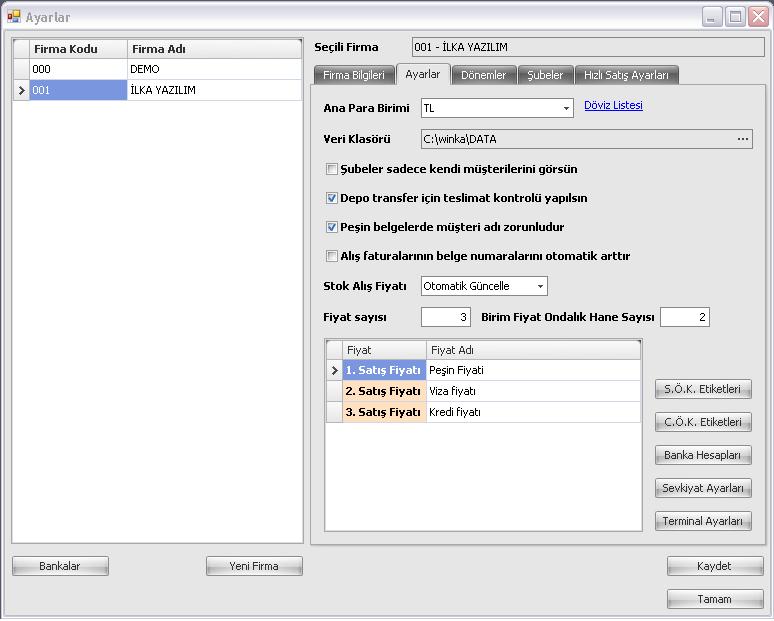Click row selector of 2. Satış Fiyatı

334,391
